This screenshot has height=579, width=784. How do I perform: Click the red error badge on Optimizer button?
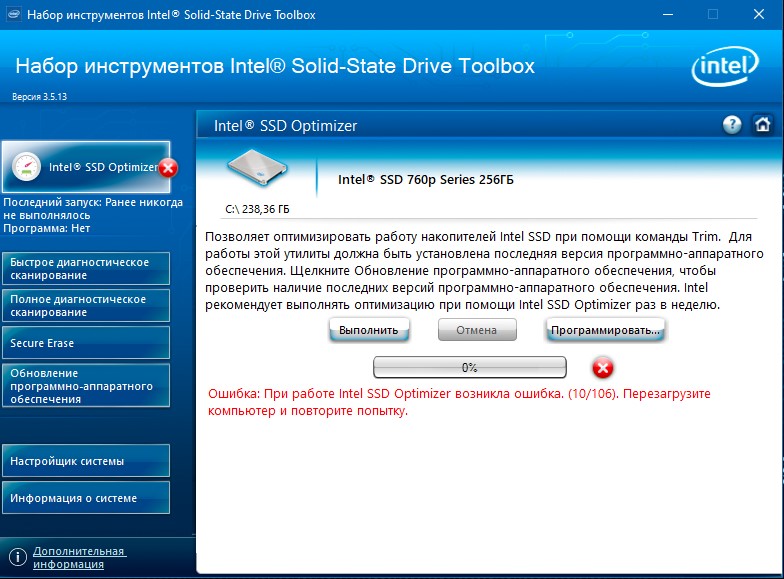pyautogui.click(x=168, y=168)
